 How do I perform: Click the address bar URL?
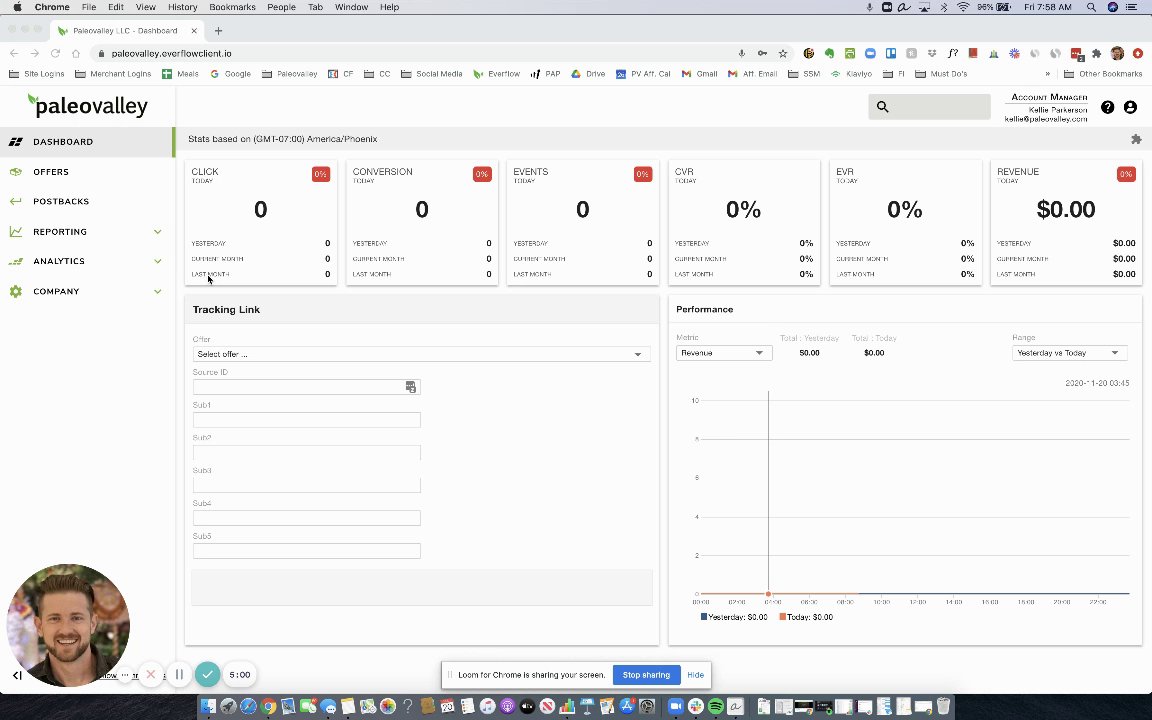pyautogui.click(x=171, y=54)
